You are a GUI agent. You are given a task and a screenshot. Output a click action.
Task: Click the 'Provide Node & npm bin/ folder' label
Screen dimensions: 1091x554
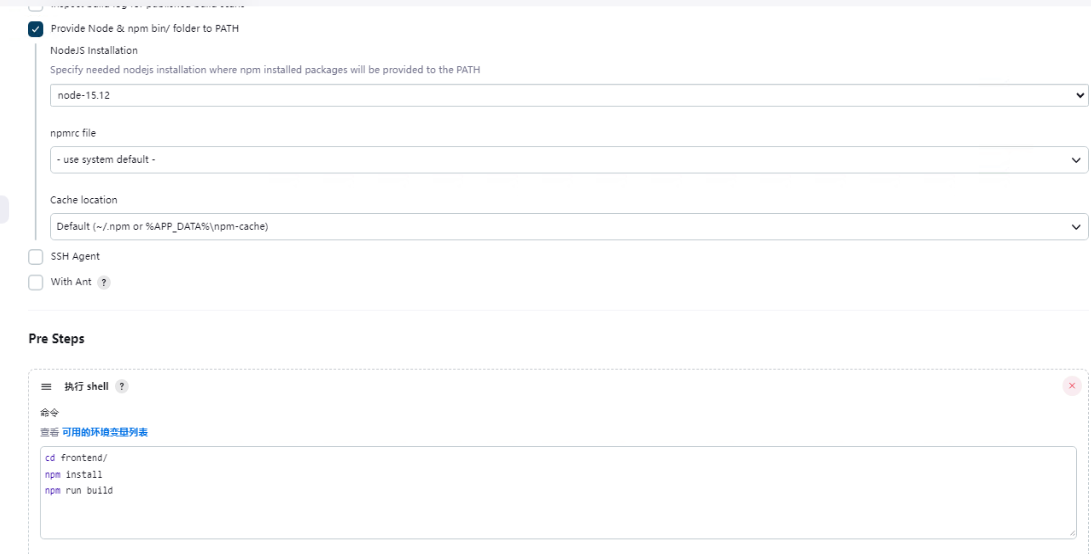click(145, 29)
